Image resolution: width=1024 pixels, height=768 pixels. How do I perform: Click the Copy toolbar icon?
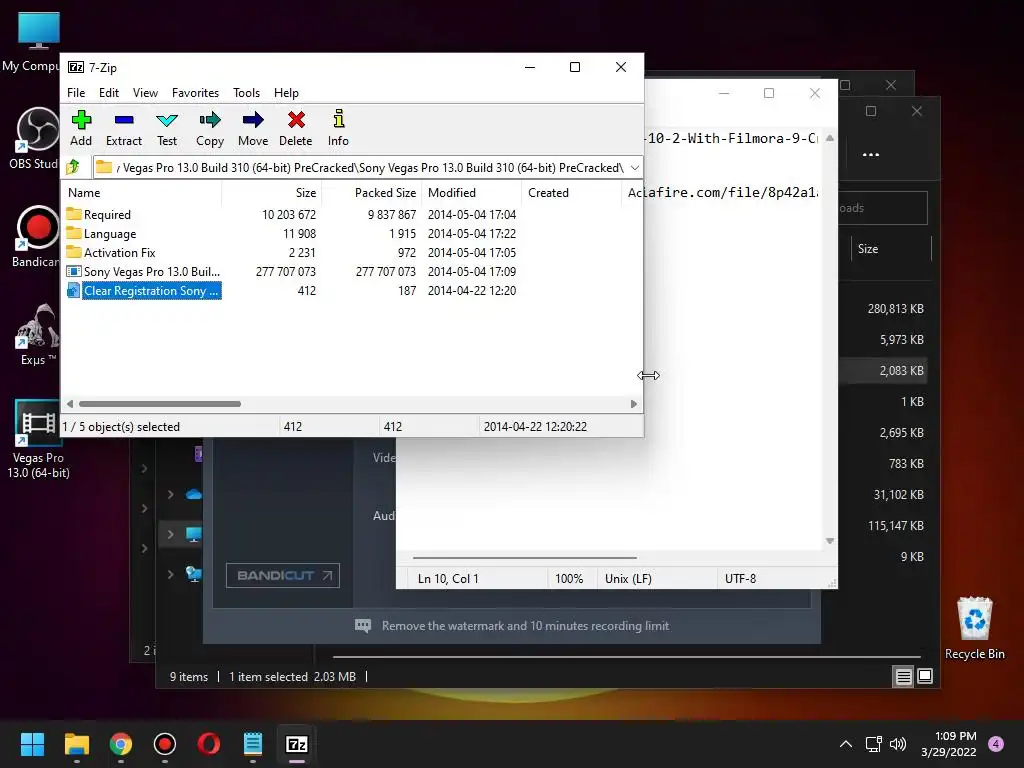[x=210, y=128]
